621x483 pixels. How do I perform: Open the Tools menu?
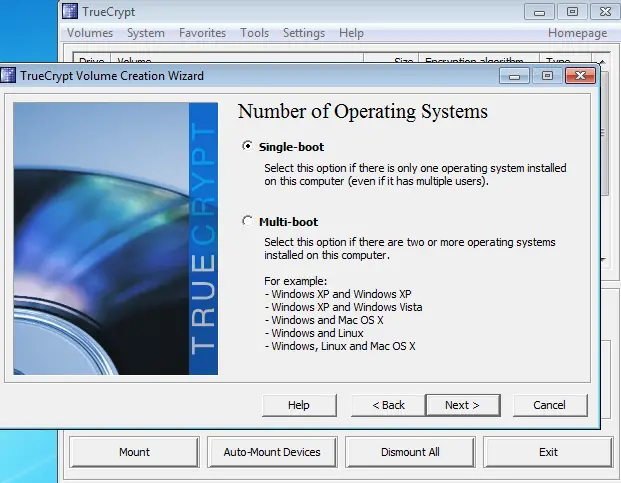[x=255, y=33]
